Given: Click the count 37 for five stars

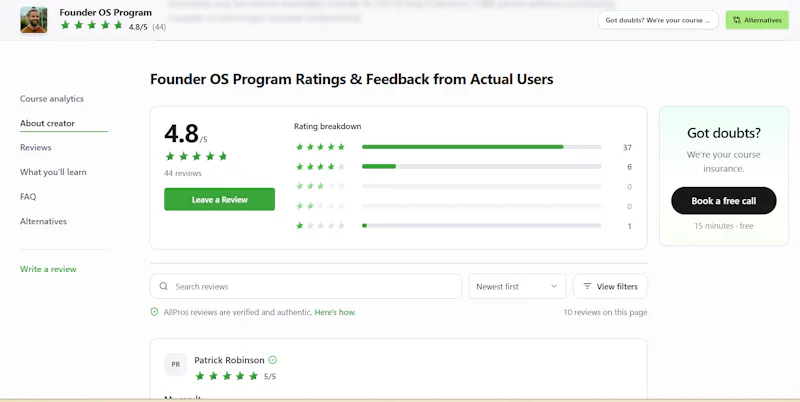Looking at the screenshot, I should [627, 147].
